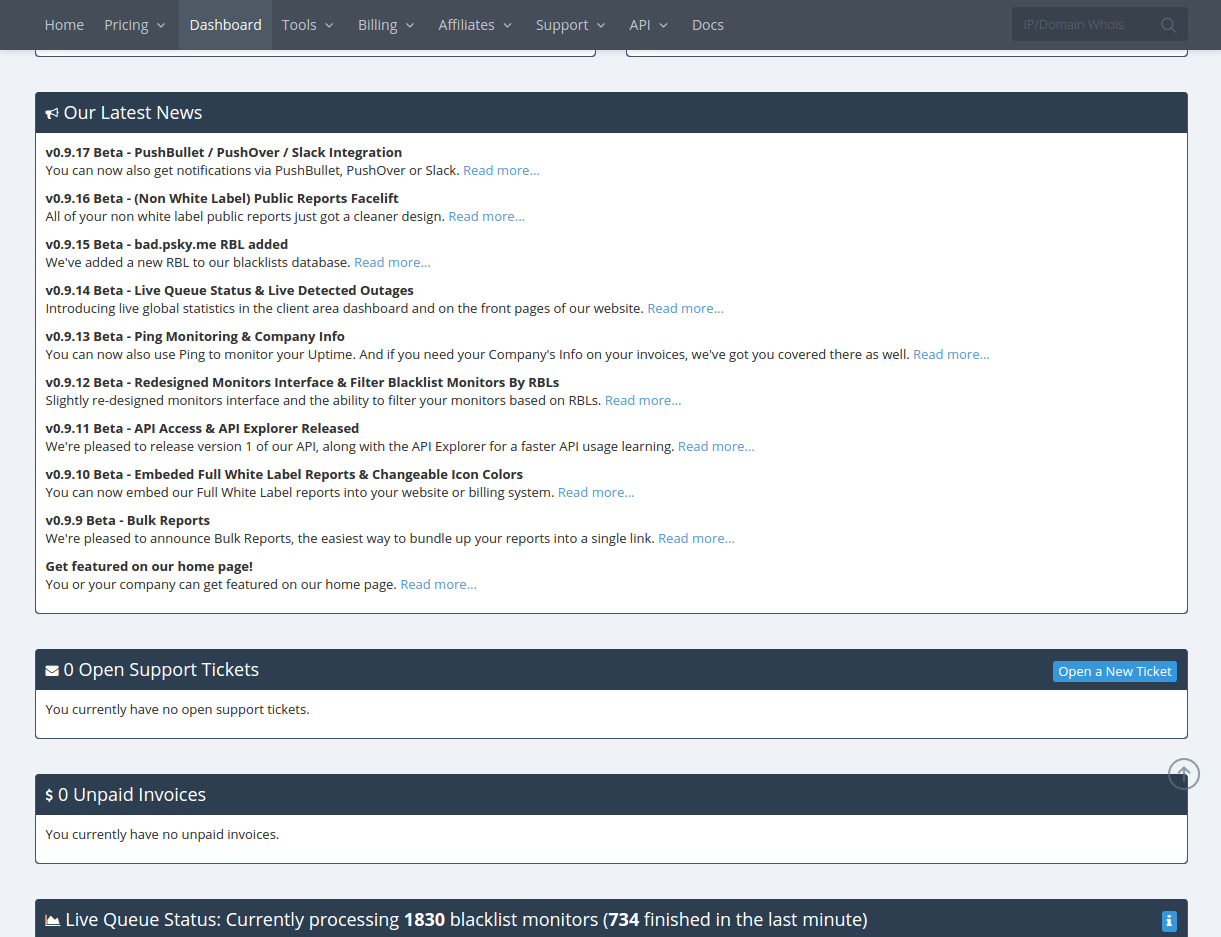Image resolution: width=1221 pixels, height=937 pixels.
Task: Read more about PushBullet / PushOver / Slack Integration
Action: click(x=501, y=171)
